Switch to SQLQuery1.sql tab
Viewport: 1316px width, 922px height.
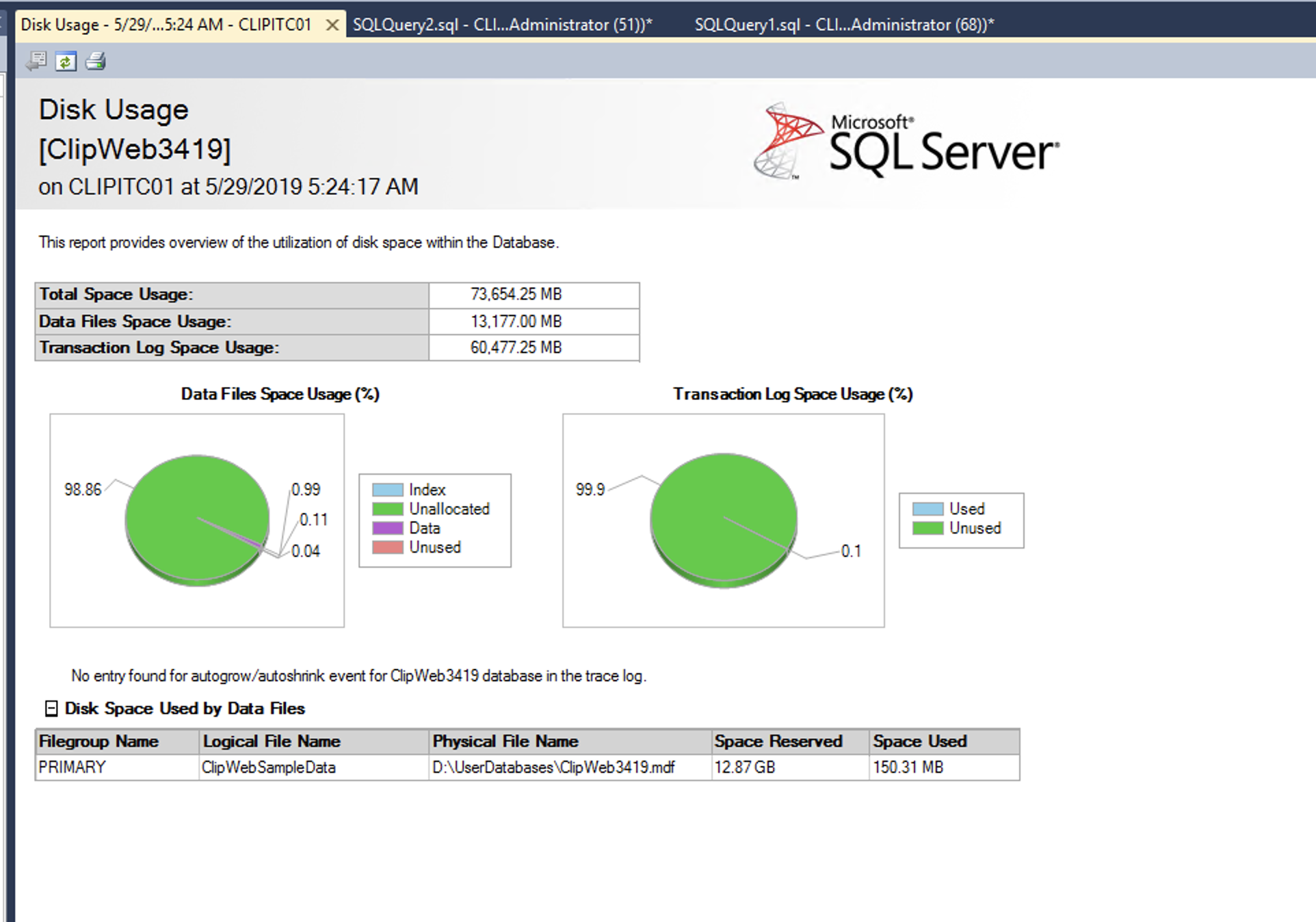(x=844, y=25)
